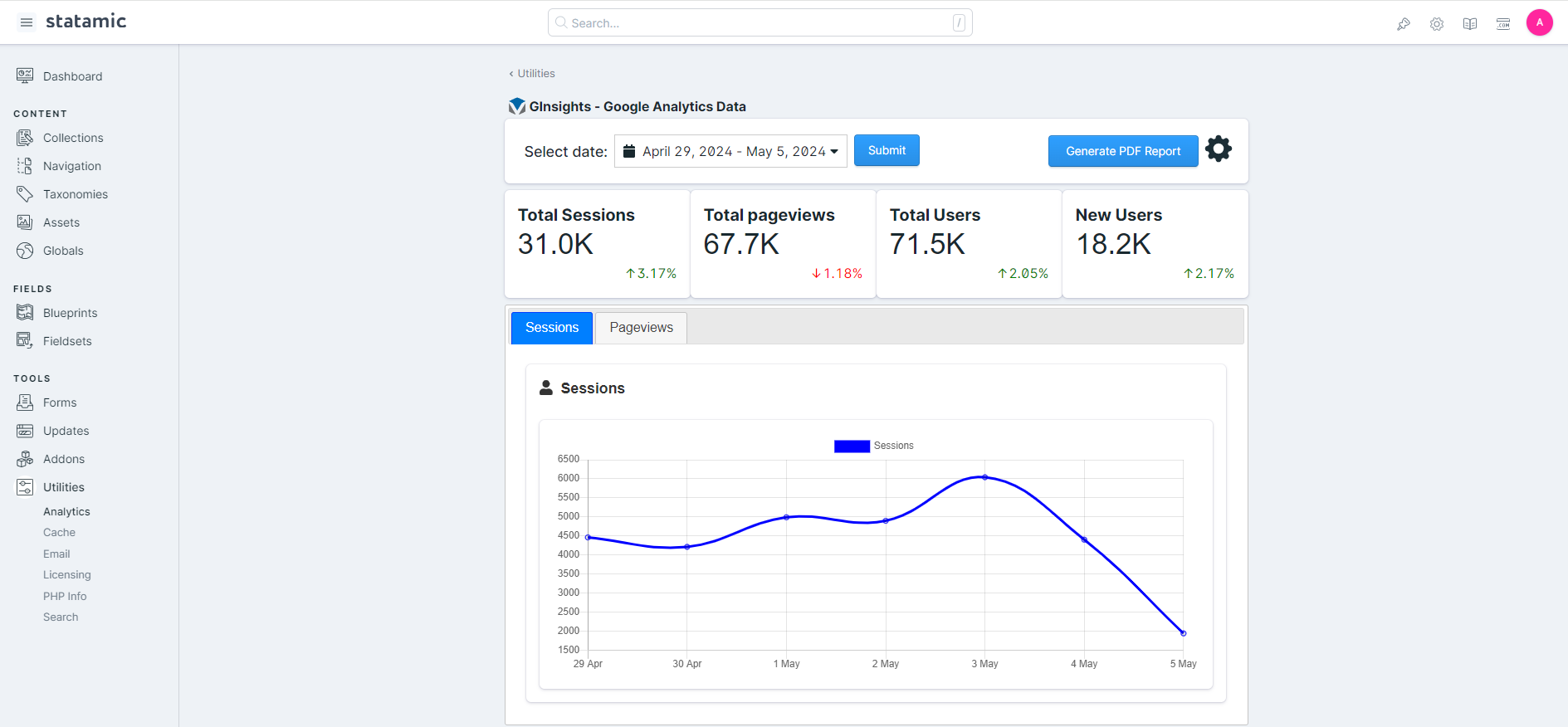Image resolution: width=1568 pixels, height=727 pixels.
Task: Click the Total Users 71.5K value
Action: coord(927,245)
